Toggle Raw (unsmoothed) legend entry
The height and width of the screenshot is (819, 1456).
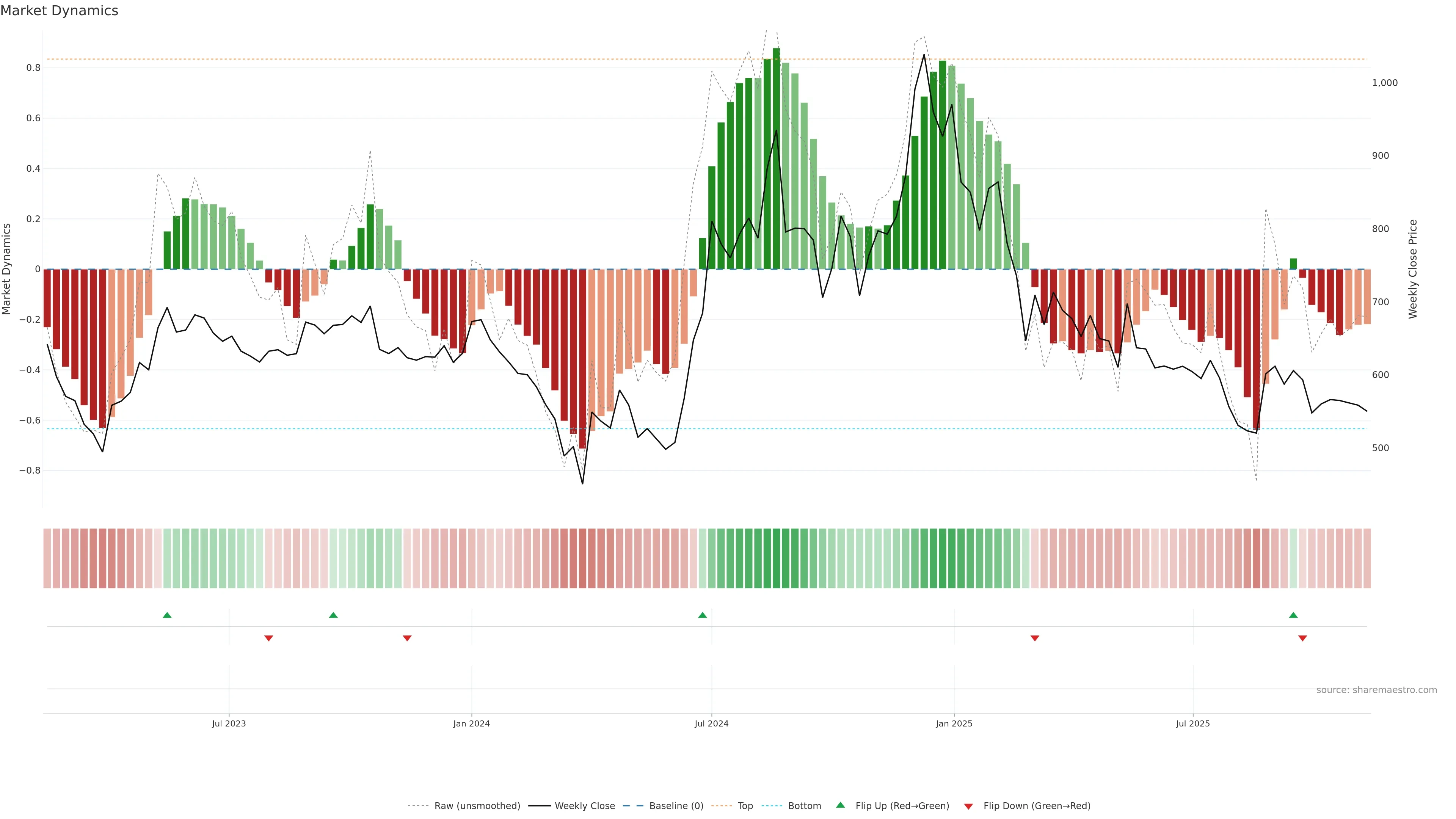[477, 806]
